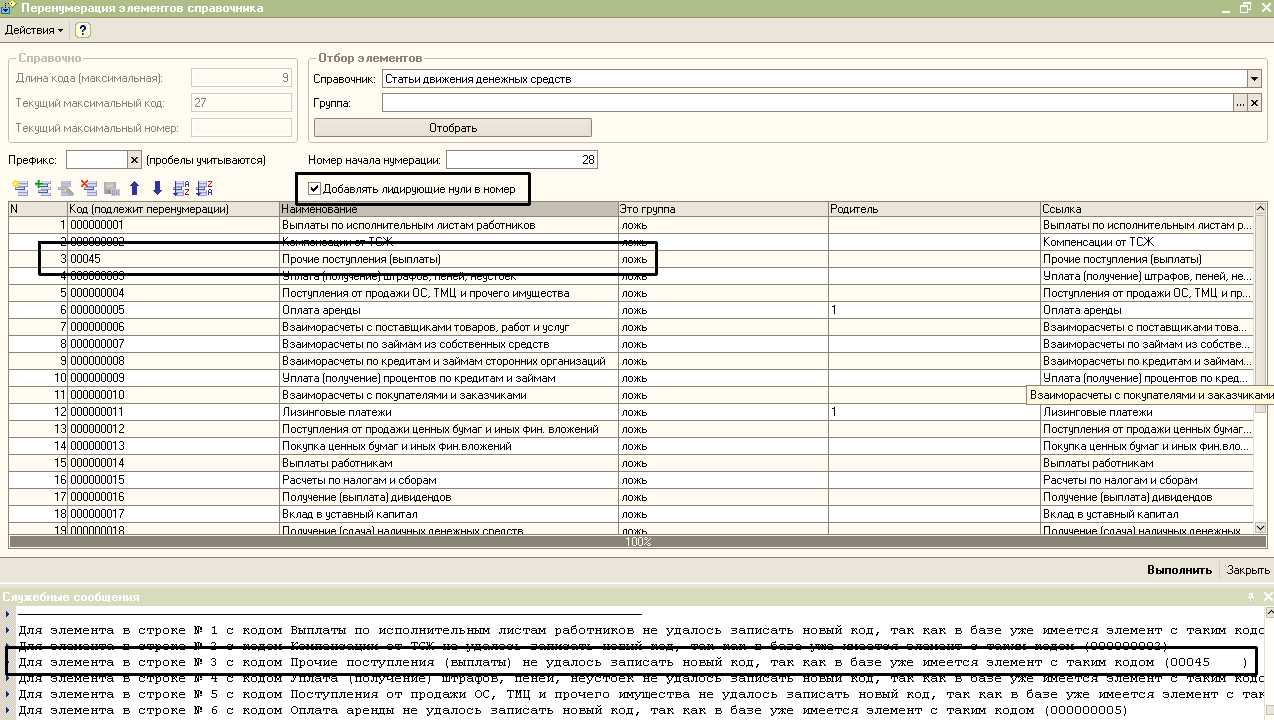
Task: Focus the Префикс input field
Action: [97, 159]
